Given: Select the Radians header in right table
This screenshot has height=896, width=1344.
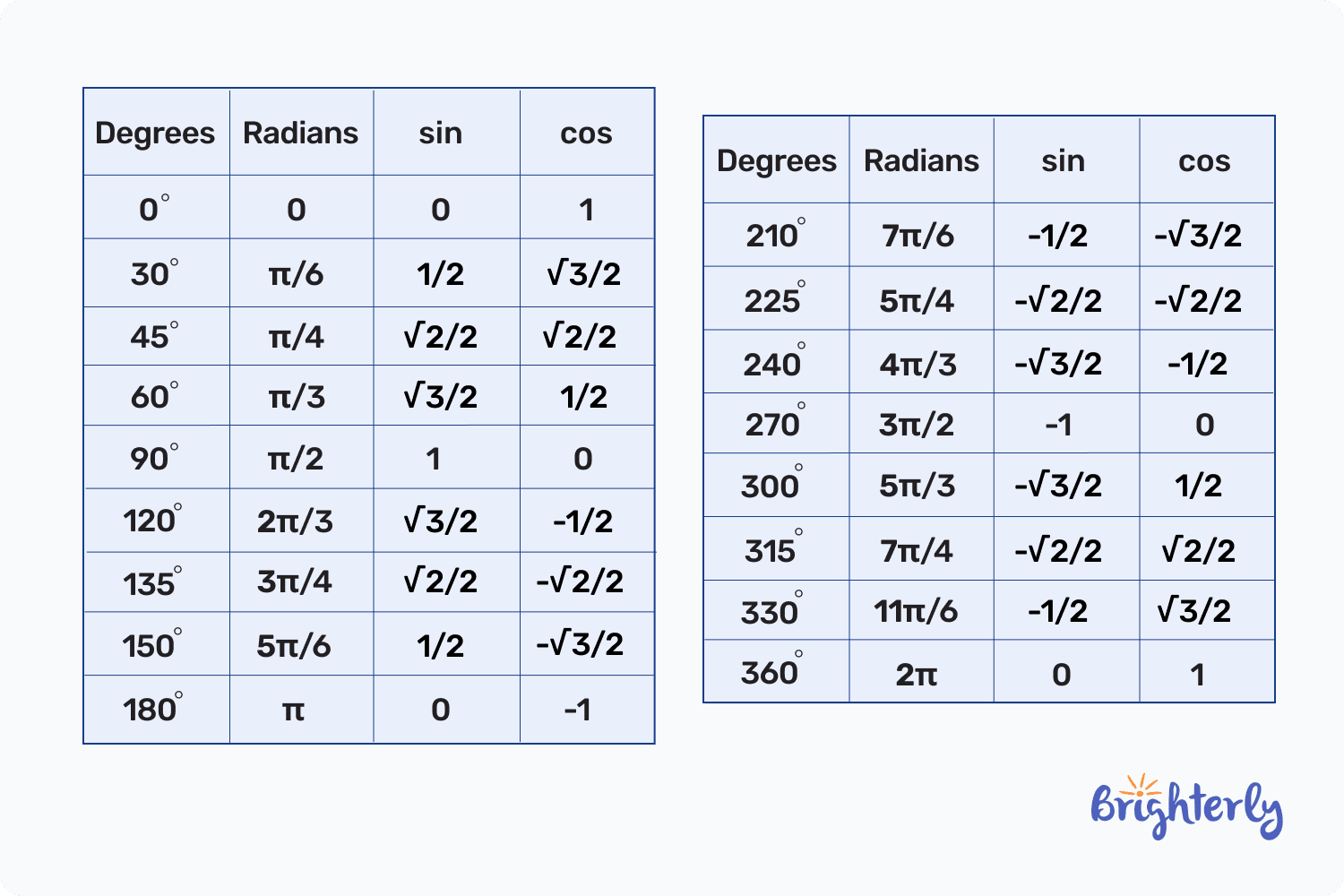Looking at the screenshot, I should pos(921,161).
